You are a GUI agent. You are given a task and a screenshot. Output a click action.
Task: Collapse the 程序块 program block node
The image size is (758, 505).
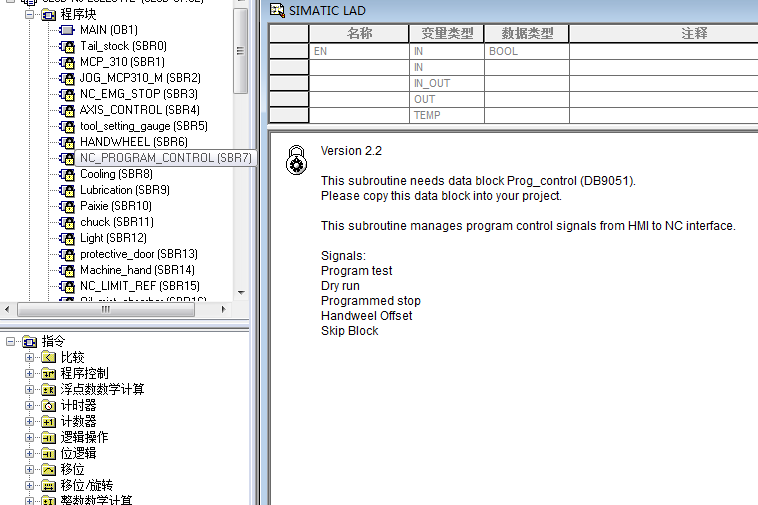pos(30,15)
